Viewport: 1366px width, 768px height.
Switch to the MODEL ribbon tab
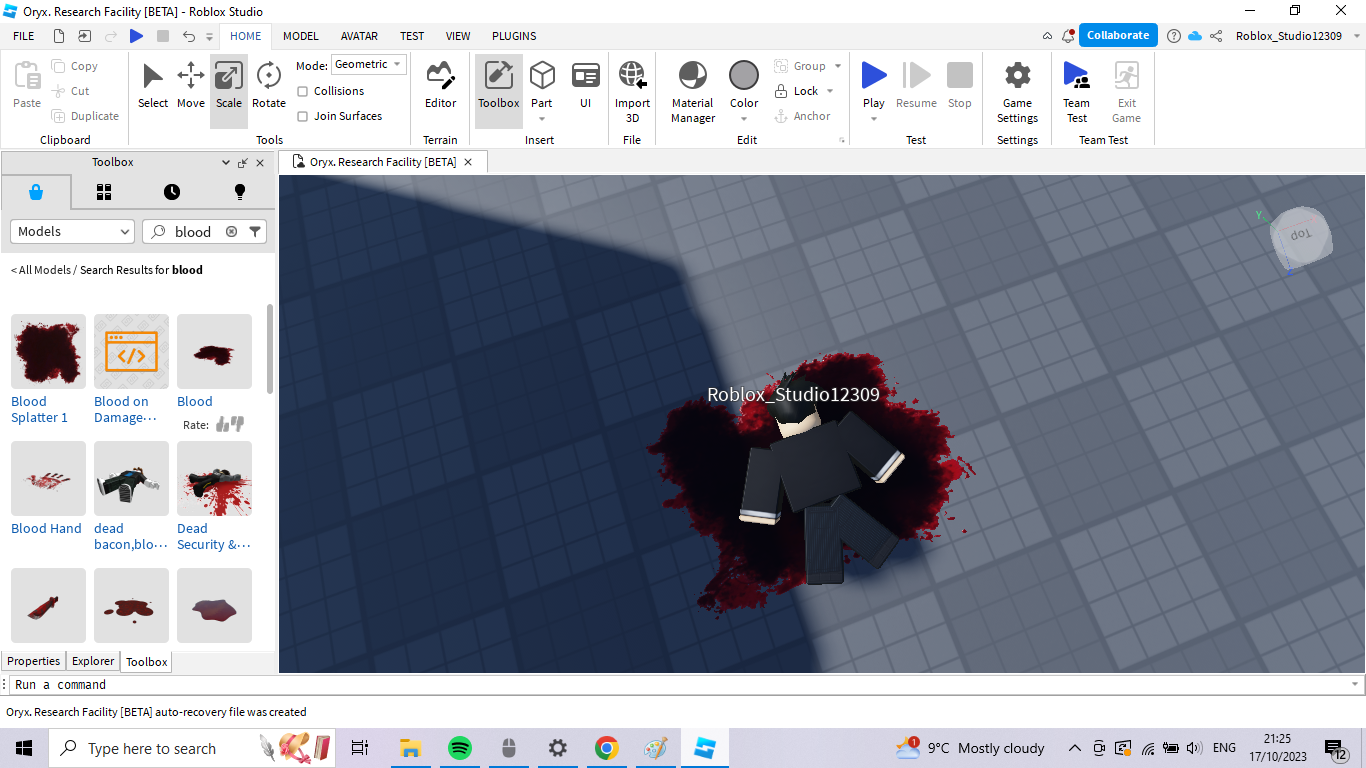tap(301, 36)
